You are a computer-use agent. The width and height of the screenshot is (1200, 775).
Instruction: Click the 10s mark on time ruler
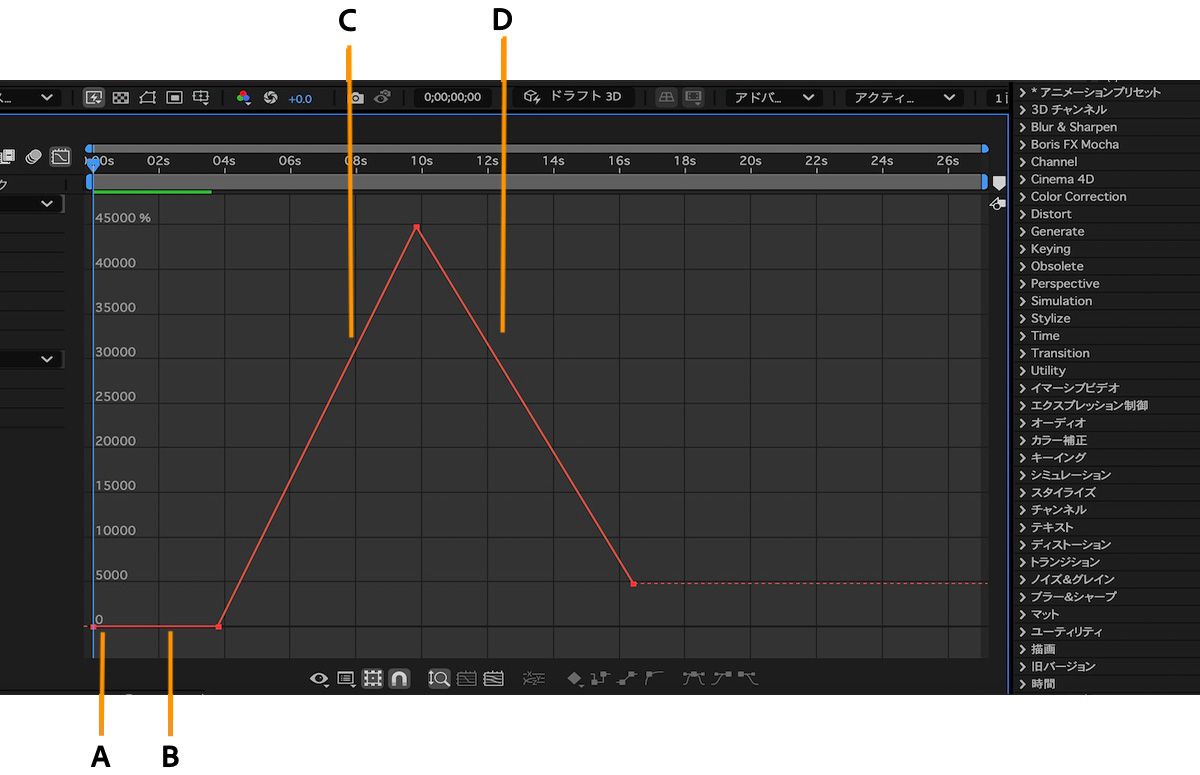click(x=421, y=161)
